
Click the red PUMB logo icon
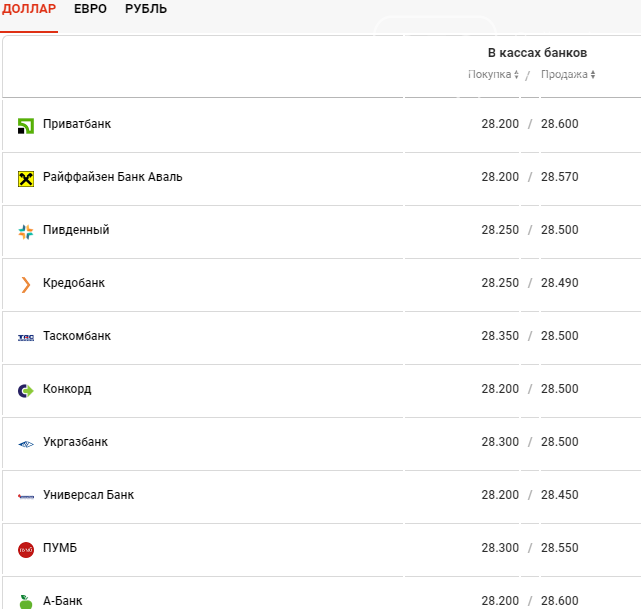(26, 549)
